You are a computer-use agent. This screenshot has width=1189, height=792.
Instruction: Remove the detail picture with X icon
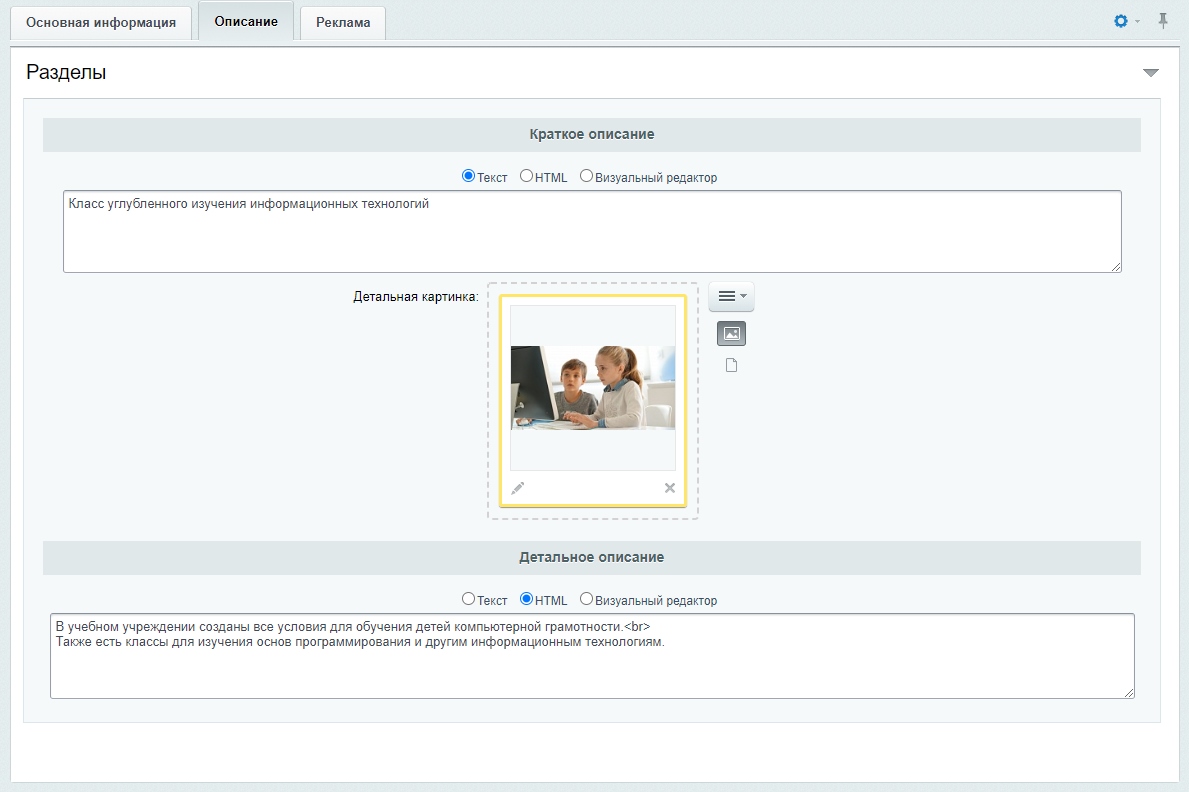(x=670, y=488)
